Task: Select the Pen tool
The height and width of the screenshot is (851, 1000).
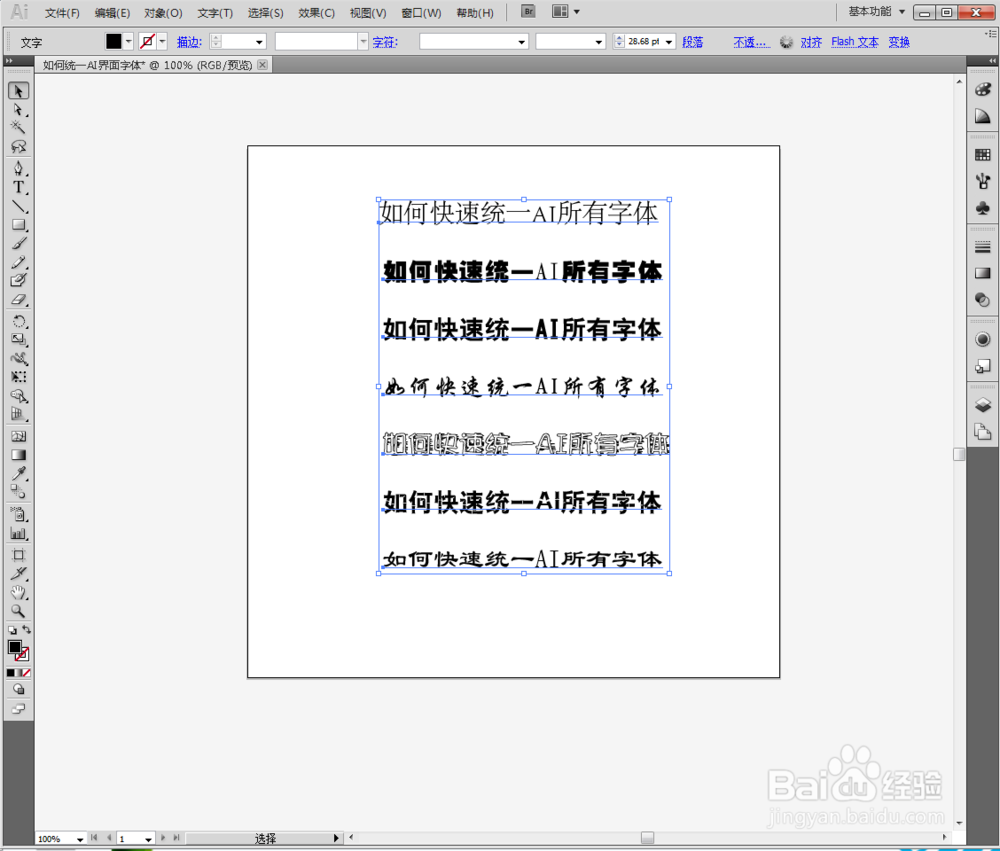Action: click(18, 168)
